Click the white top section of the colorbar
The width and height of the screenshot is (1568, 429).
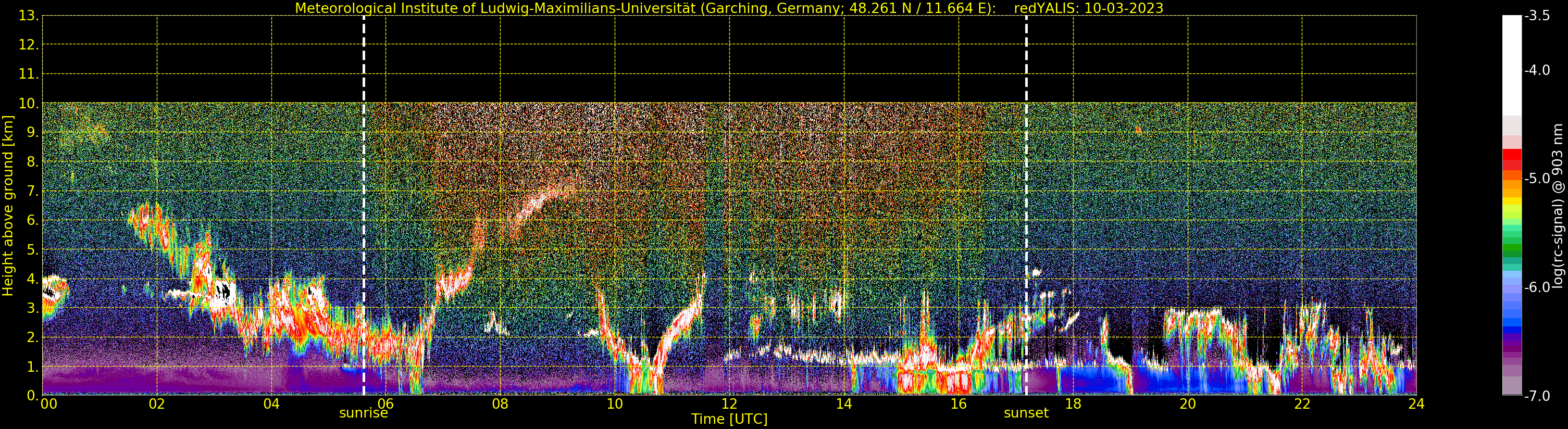[1512, 65]
